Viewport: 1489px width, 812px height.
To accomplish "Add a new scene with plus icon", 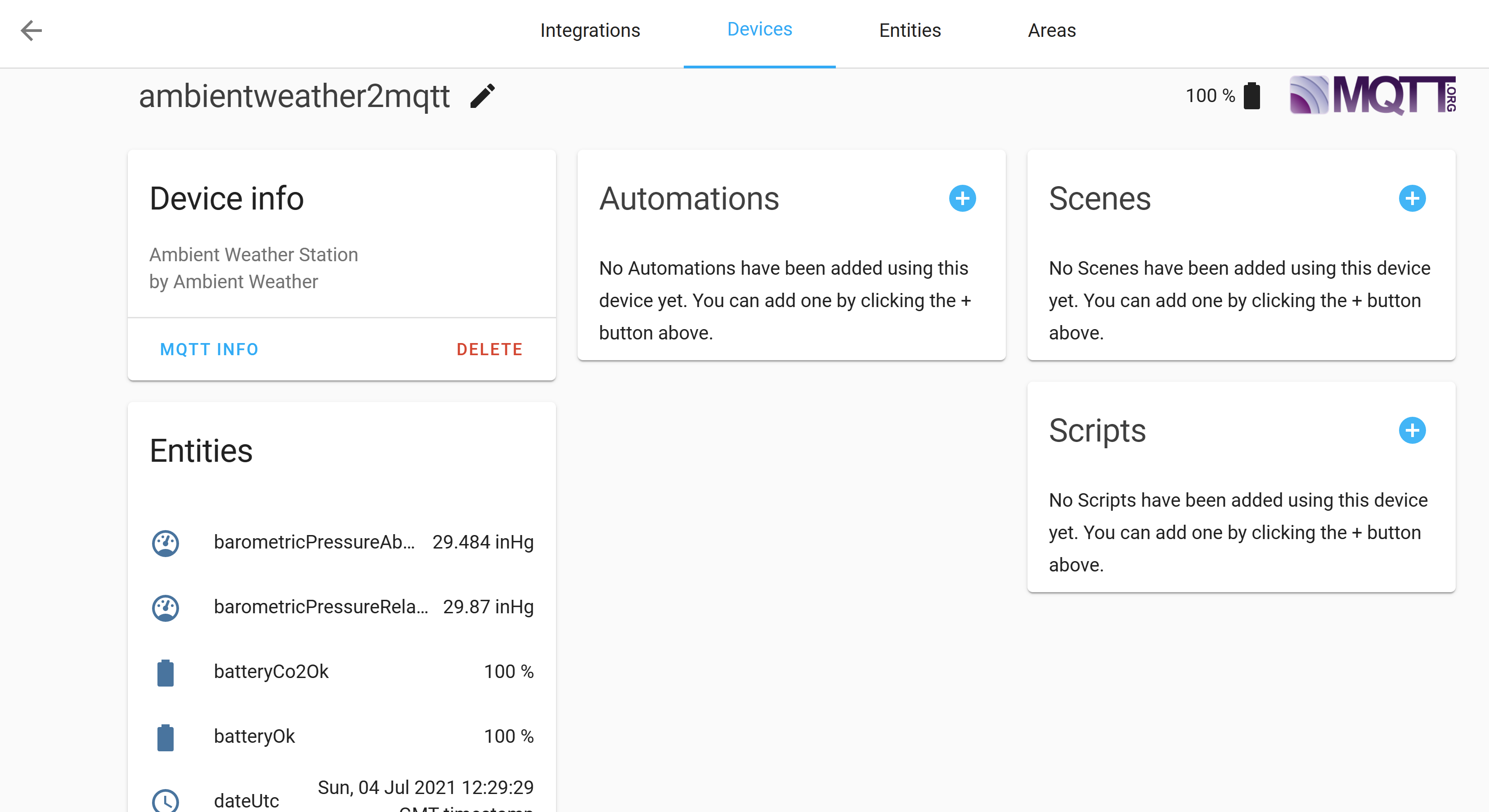I will coord(1412,199).
